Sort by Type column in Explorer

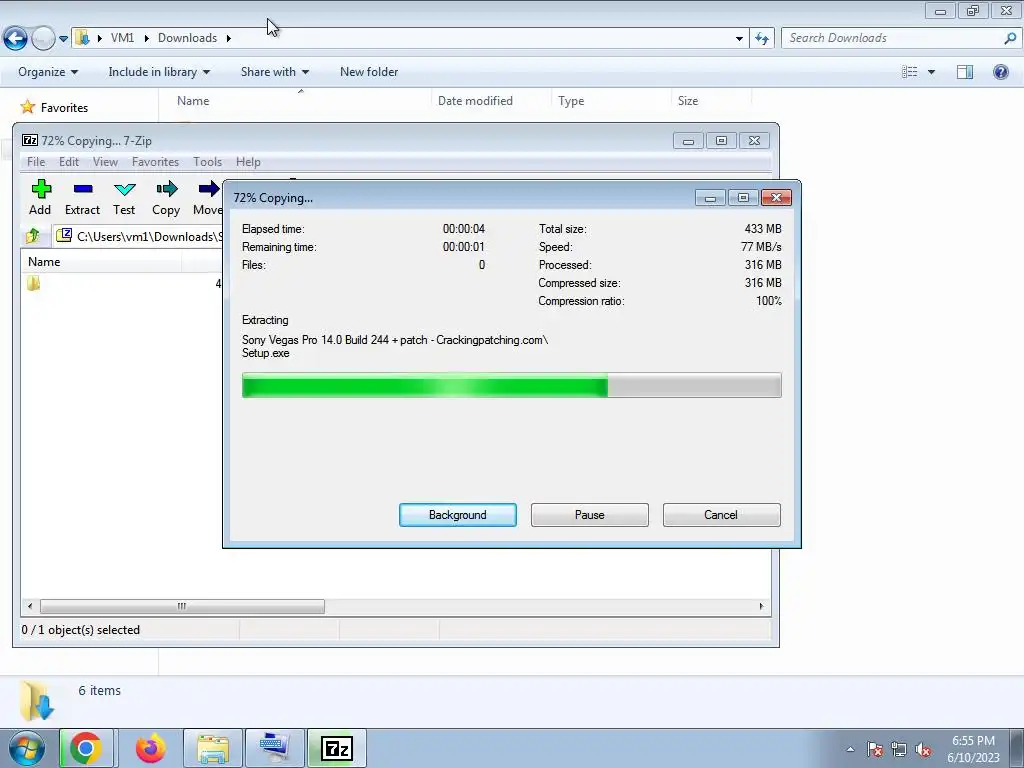611,101
